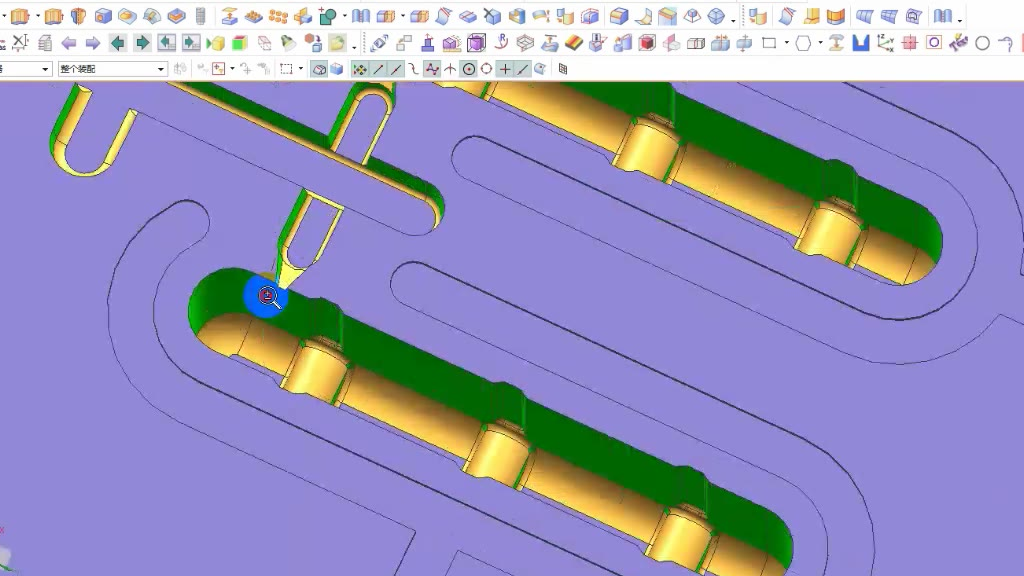The height and width of the screenshot is (576, 1024).
Task: Click the blue U-shaped pocket icon
Action: [860, 43]
